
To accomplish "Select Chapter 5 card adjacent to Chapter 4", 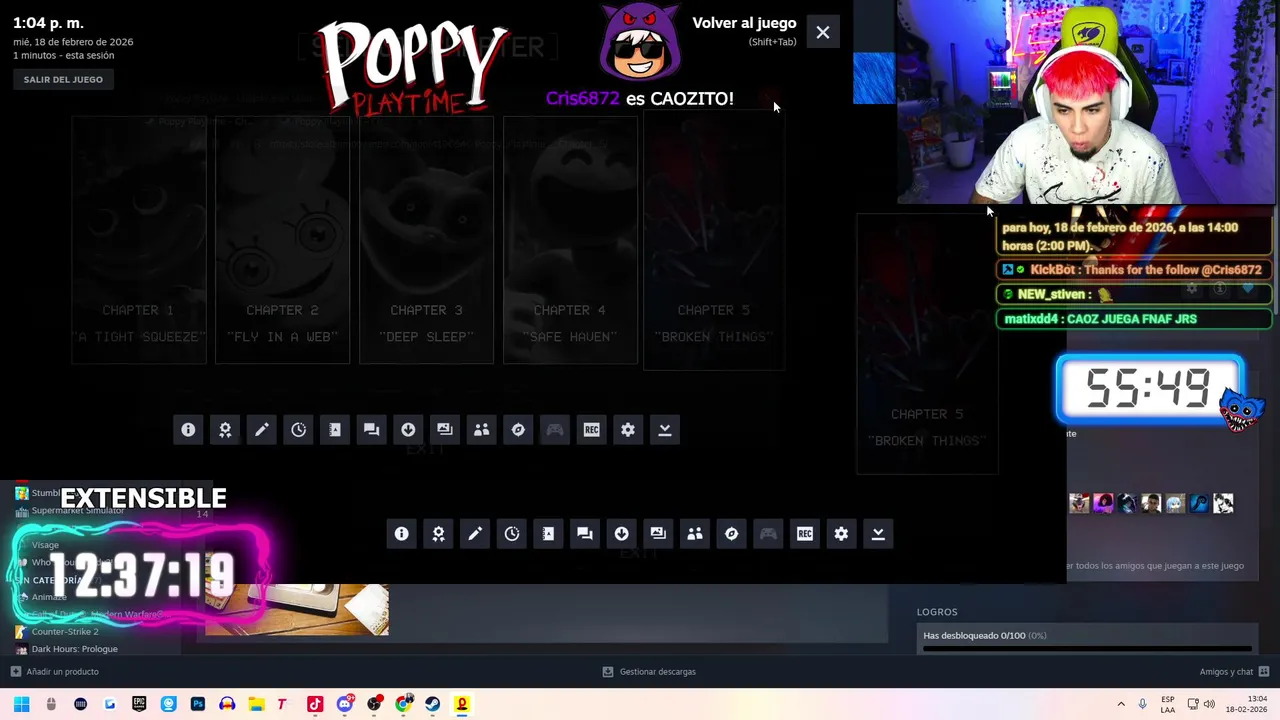I will pyautogui.click(x=713, y=240).
